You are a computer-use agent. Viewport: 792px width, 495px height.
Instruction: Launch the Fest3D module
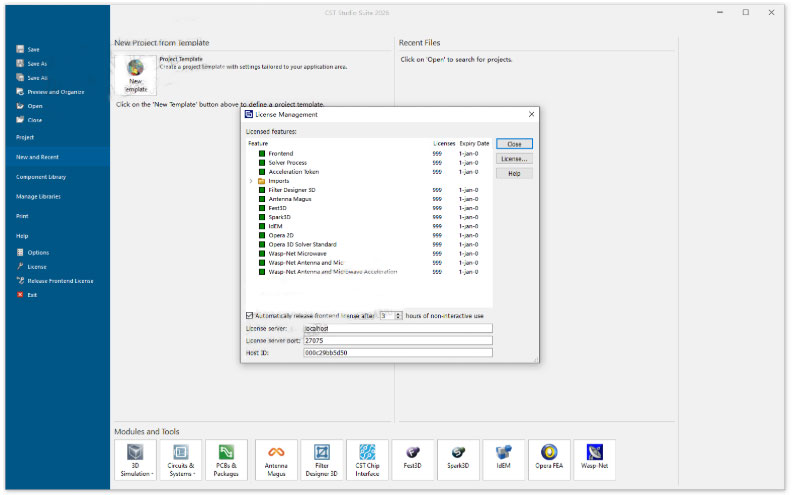(413, 460)
